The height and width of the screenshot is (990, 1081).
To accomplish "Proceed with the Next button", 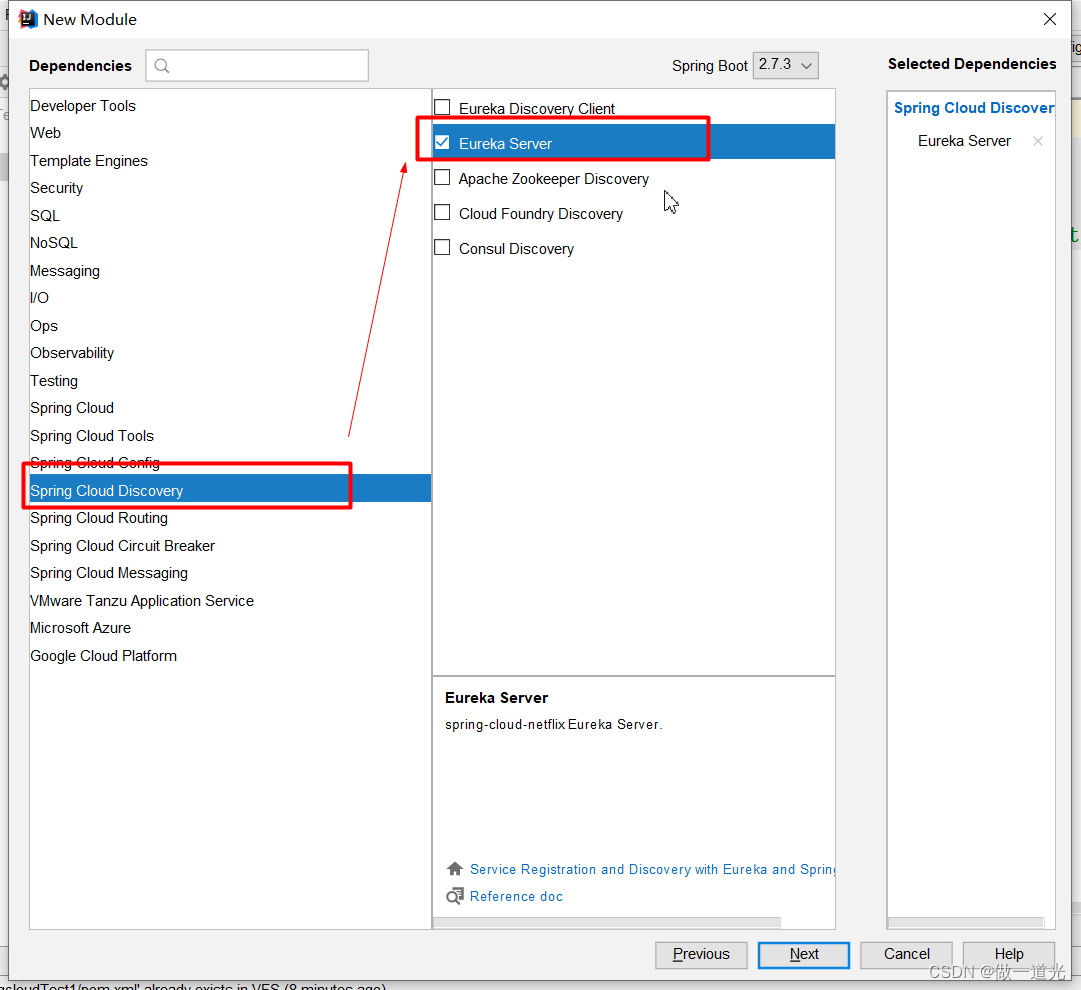I will (804, 954).
